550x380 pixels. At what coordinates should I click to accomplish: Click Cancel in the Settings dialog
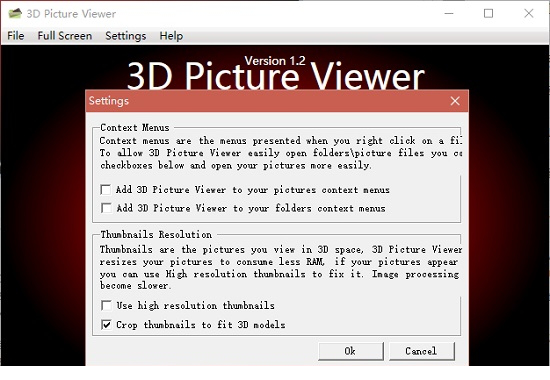(x=422, y=351)
